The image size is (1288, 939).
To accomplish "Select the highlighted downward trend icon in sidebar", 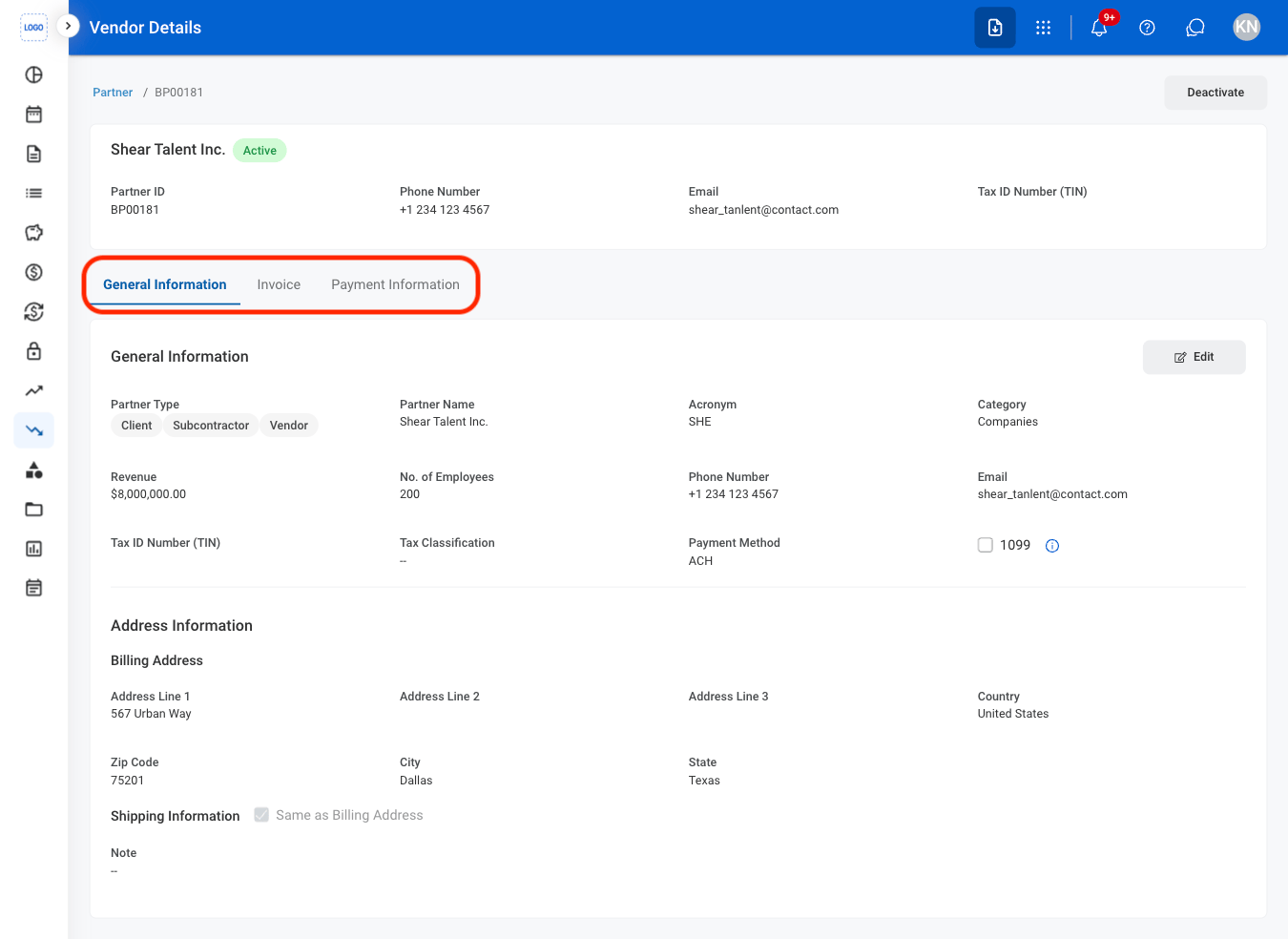I will pos(34,430).
